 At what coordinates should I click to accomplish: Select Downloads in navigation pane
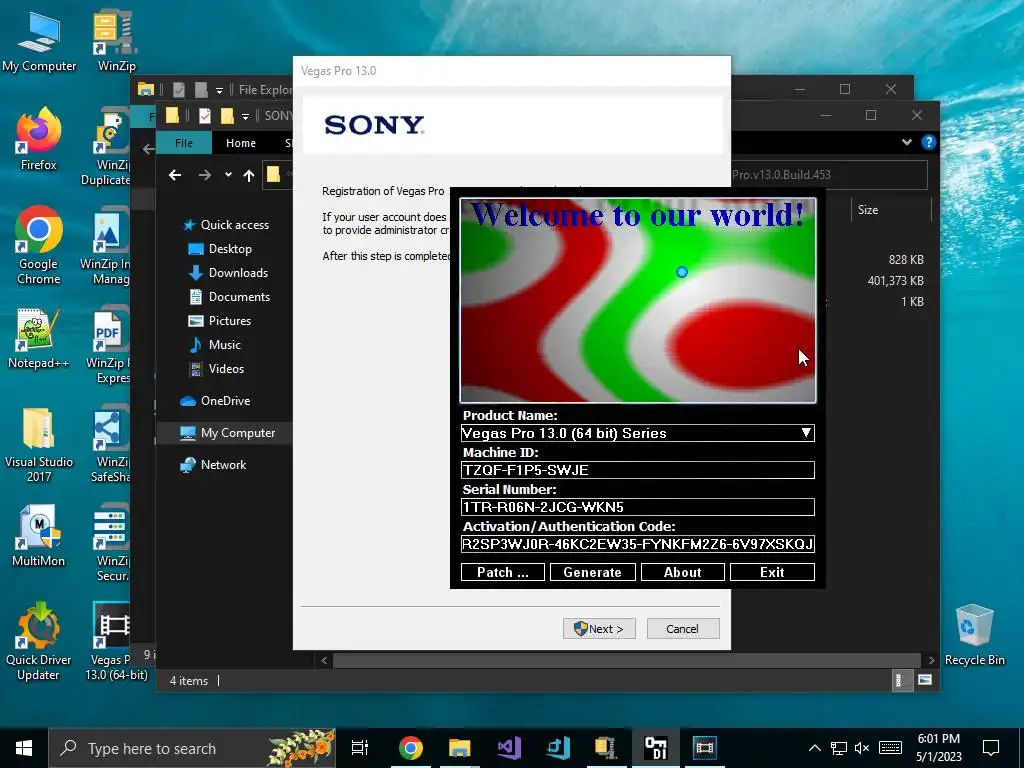pyautogui.click(x=238, y=272)
